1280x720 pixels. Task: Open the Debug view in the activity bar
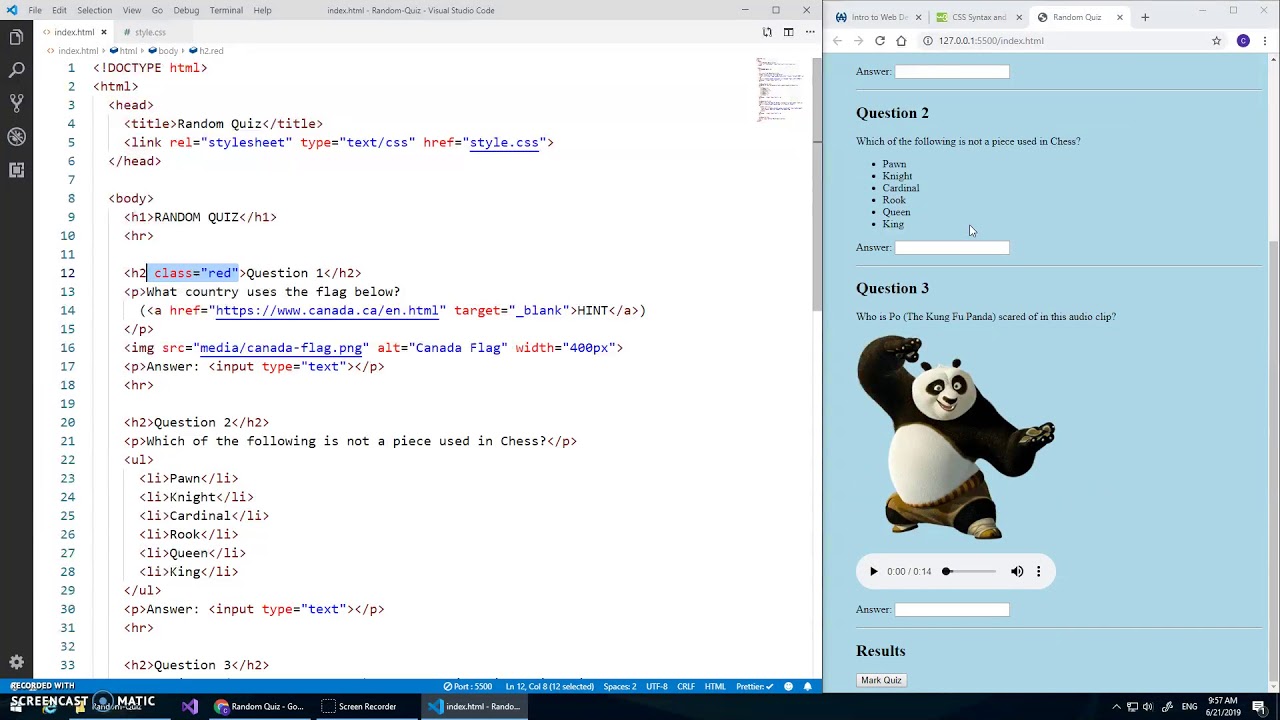click(16, 137)
